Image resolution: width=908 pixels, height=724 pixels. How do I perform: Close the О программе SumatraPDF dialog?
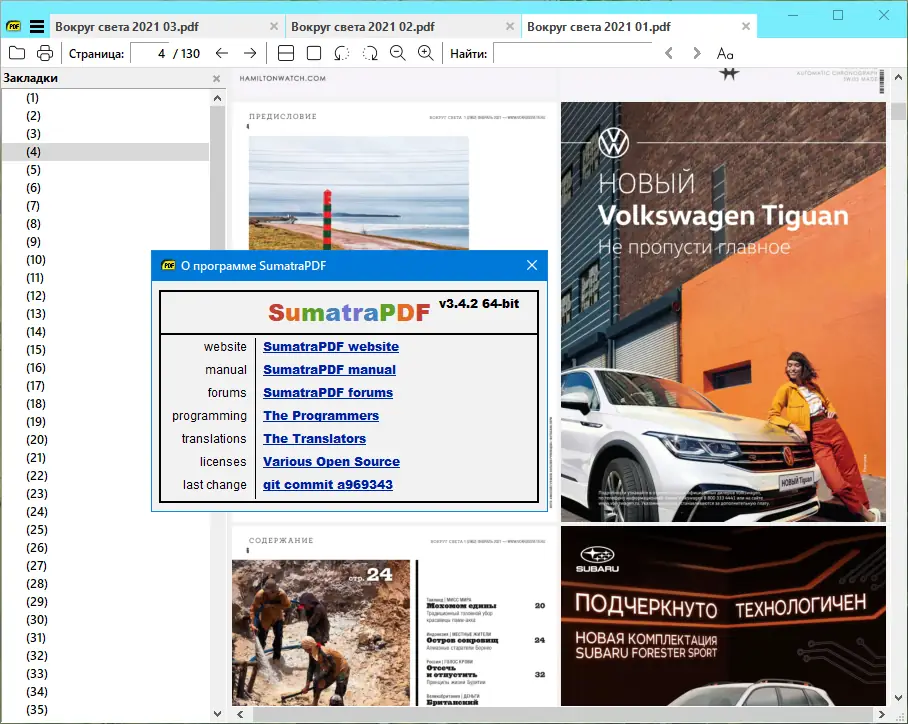click(x=532, y=265)
